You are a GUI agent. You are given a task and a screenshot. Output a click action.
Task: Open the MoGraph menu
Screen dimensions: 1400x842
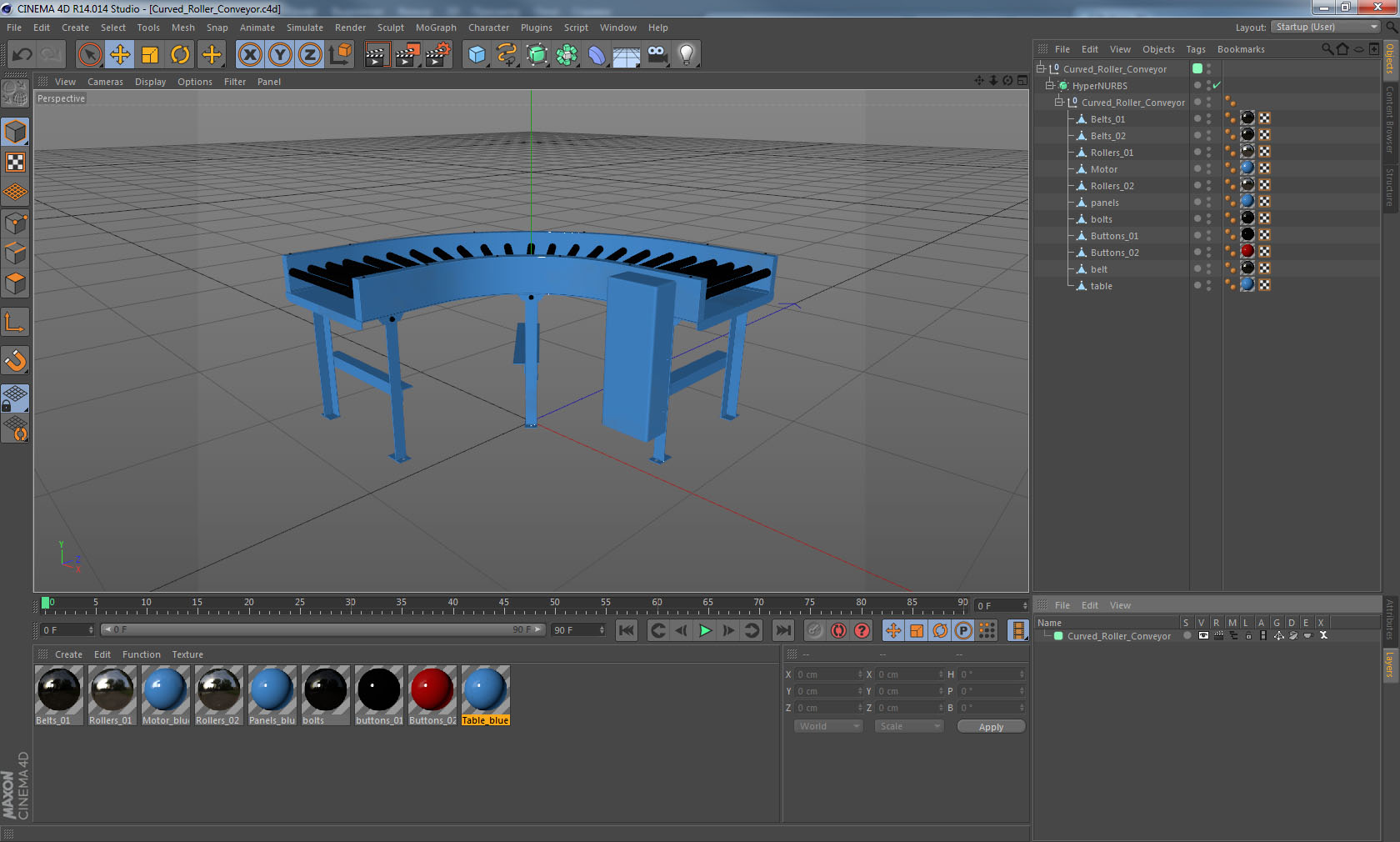(x=436, y=28)
